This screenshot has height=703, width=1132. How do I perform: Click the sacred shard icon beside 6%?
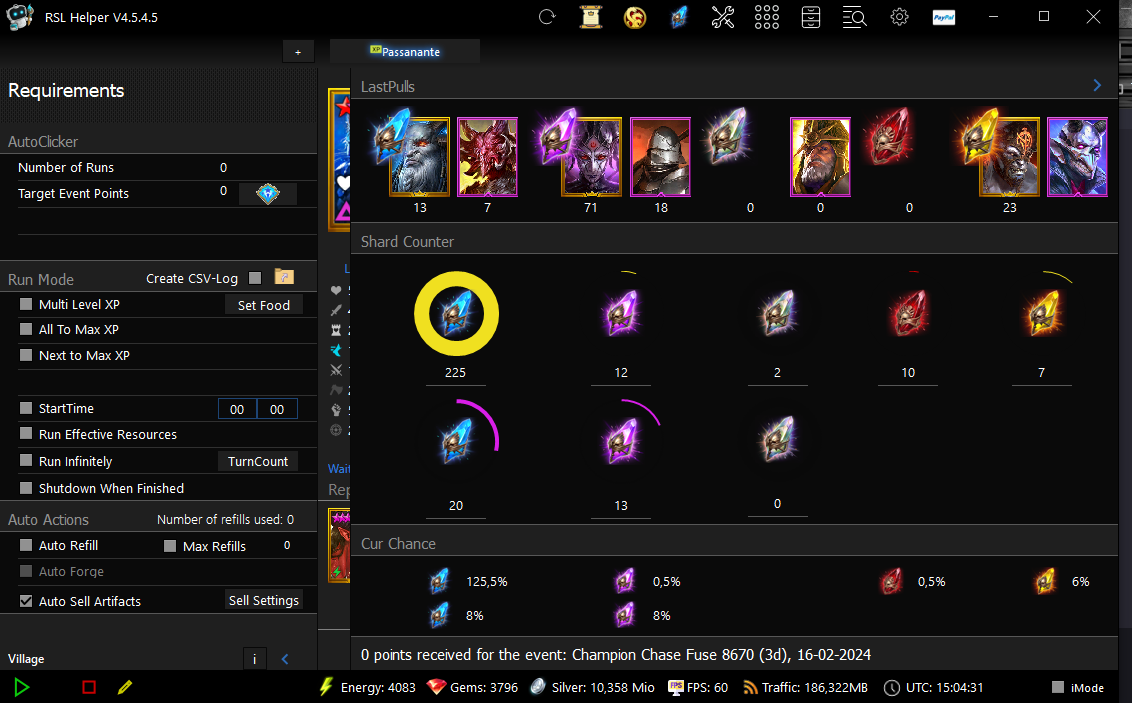pos(1045,581)
